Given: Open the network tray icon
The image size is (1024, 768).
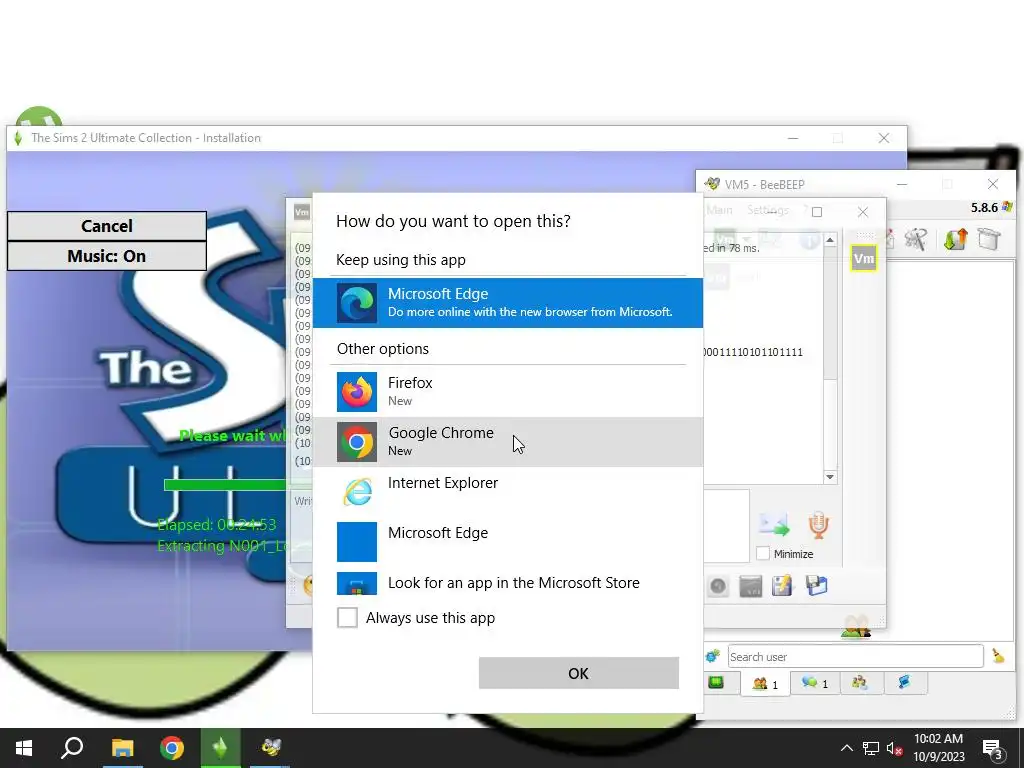Looking at the screenshot, I should (x=871, y=748).
